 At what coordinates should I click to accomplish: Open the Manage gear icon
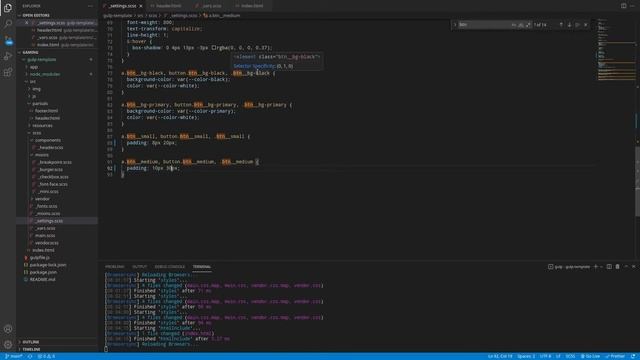point(8,344)
